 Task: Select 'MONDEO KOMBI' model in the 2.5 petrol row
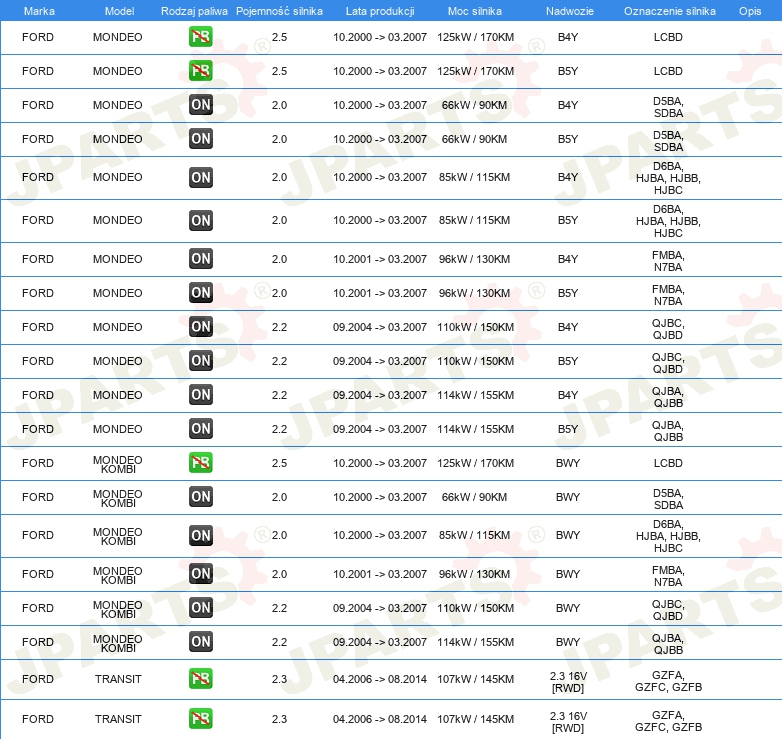click(118, 464)
